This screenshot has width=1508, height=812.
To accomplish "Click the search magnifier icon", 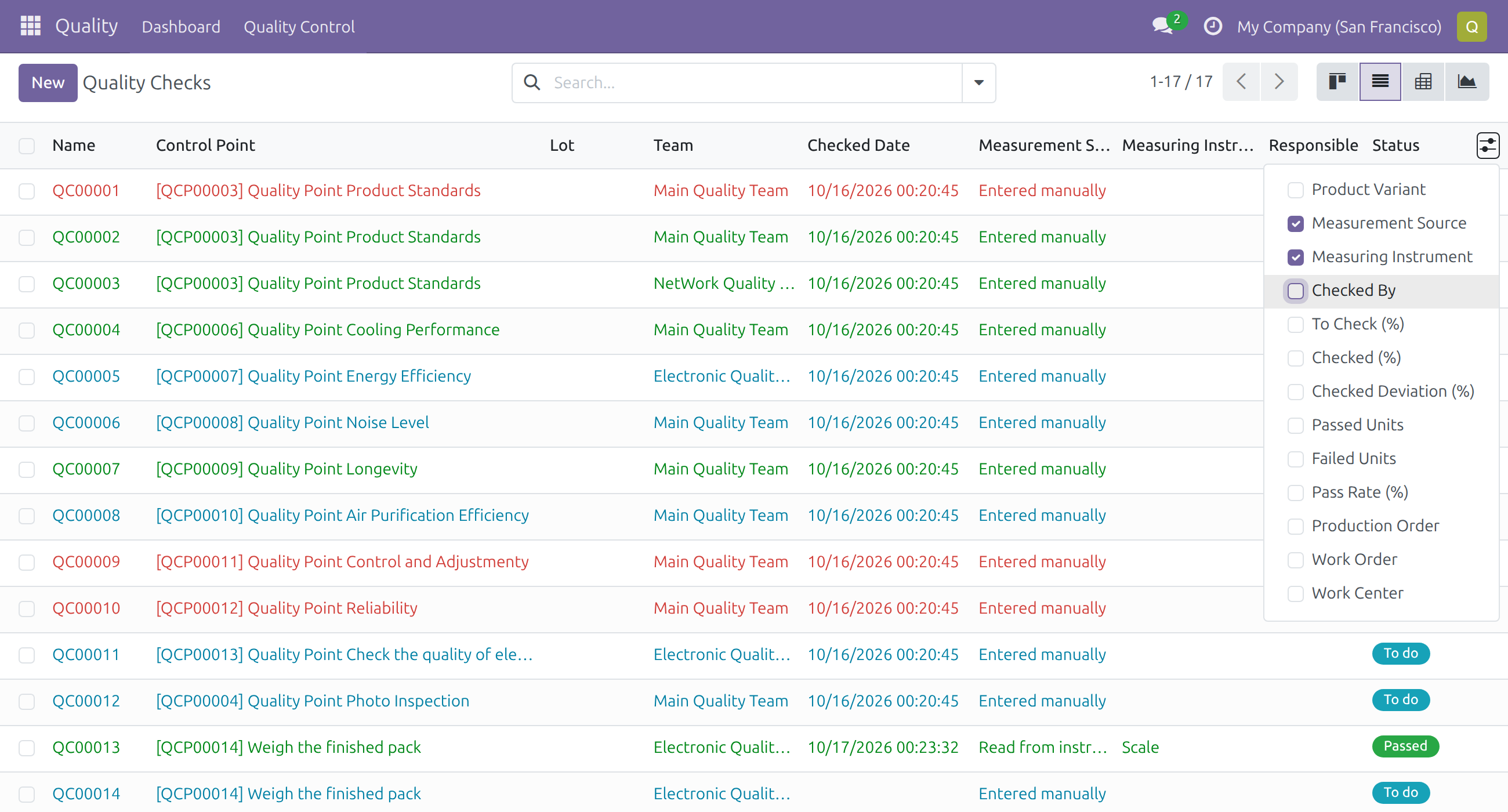I will [531, 82].
